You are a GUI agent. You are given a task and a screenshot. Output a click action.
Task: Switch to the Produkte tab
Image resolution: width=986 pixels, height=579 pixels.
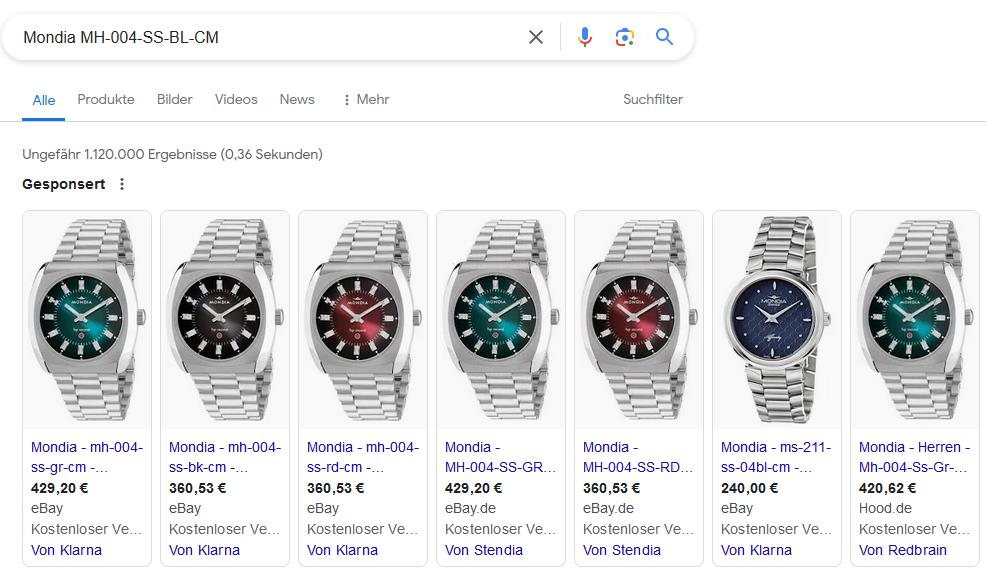106,99
